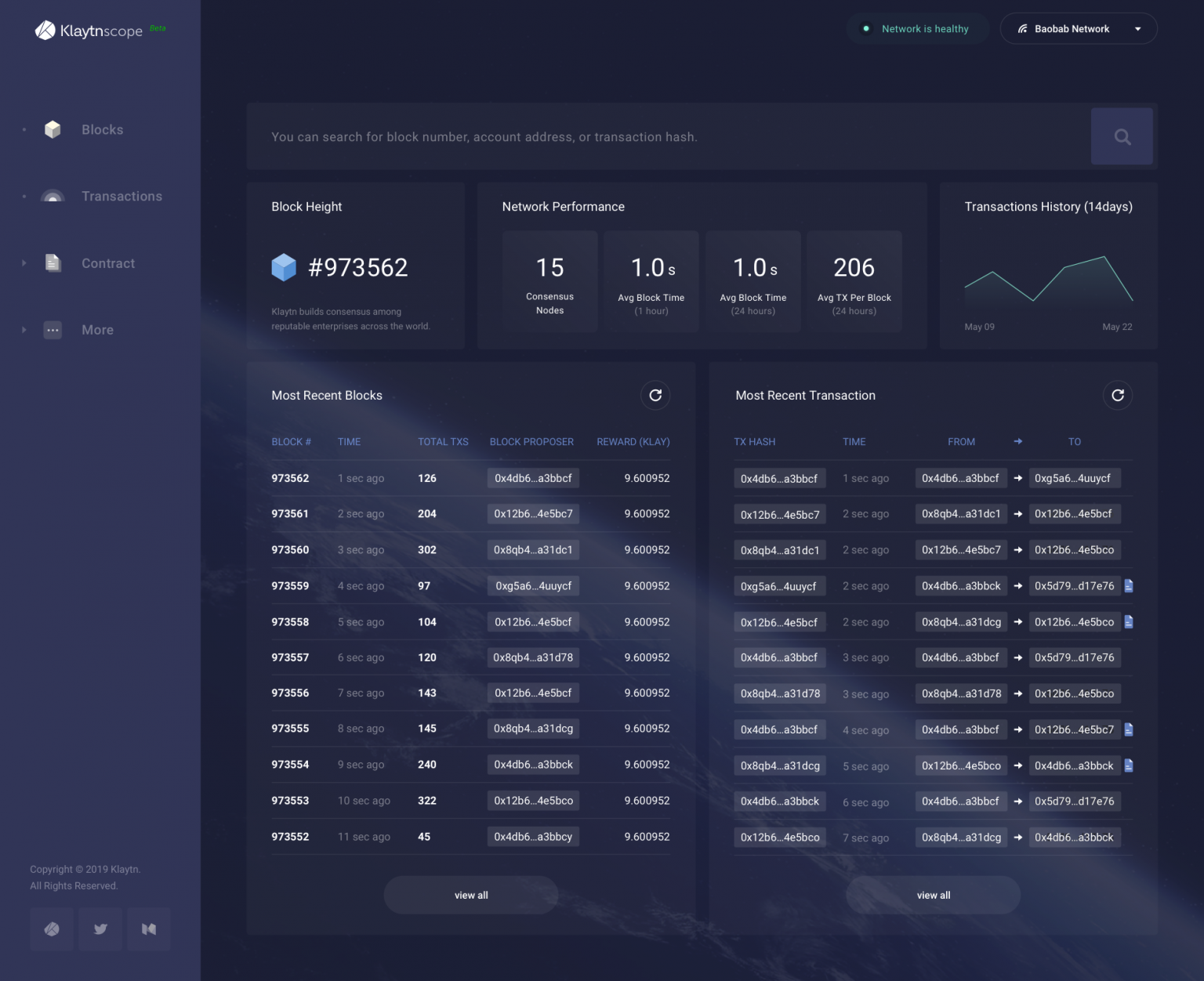Click view all under Most Recent Transaction
Image resolution: width=1204 pixels, height=981 pixels.
(933, 895)
